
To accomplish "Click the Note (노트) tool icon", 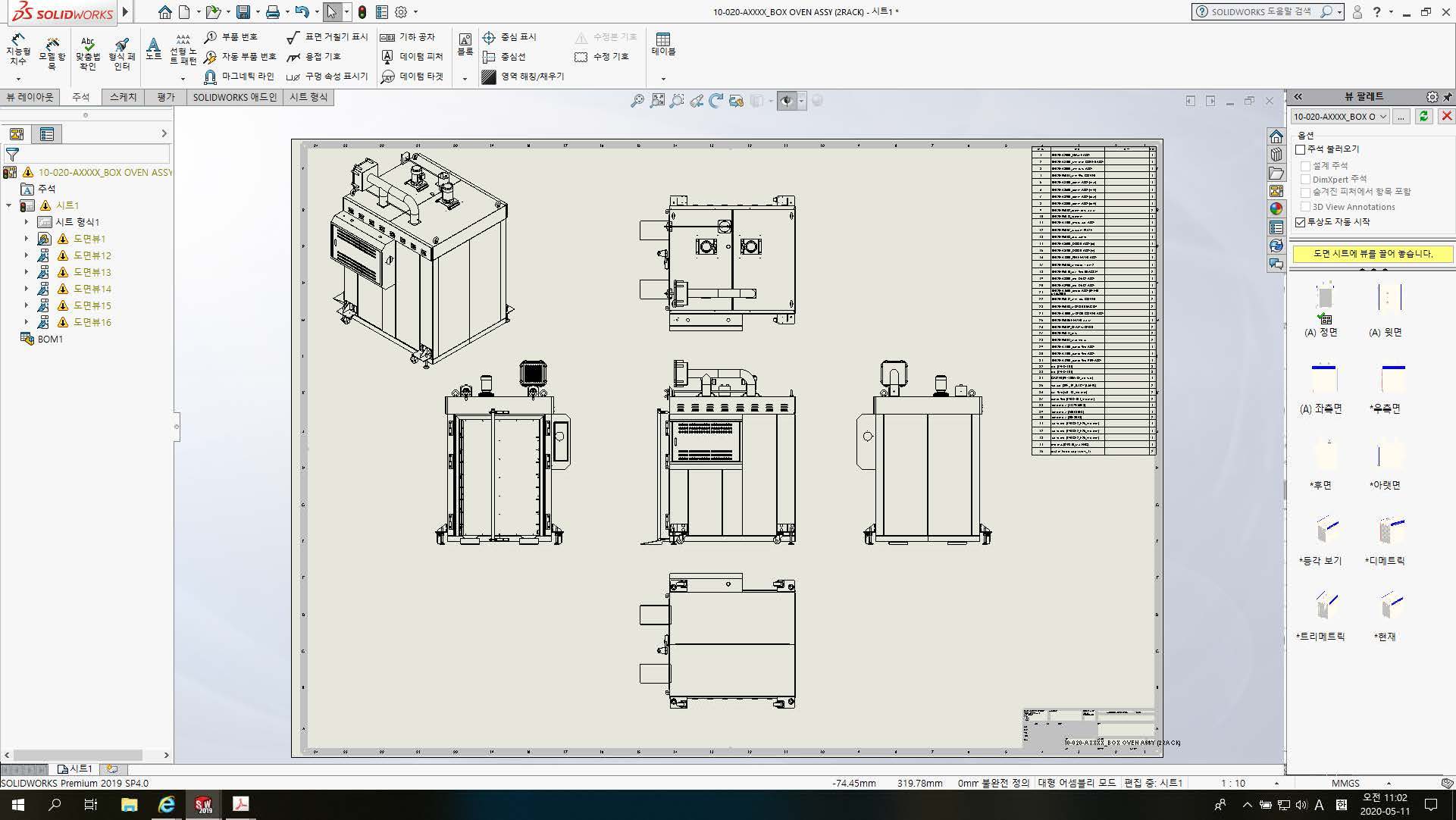I will tap(154, 49).
